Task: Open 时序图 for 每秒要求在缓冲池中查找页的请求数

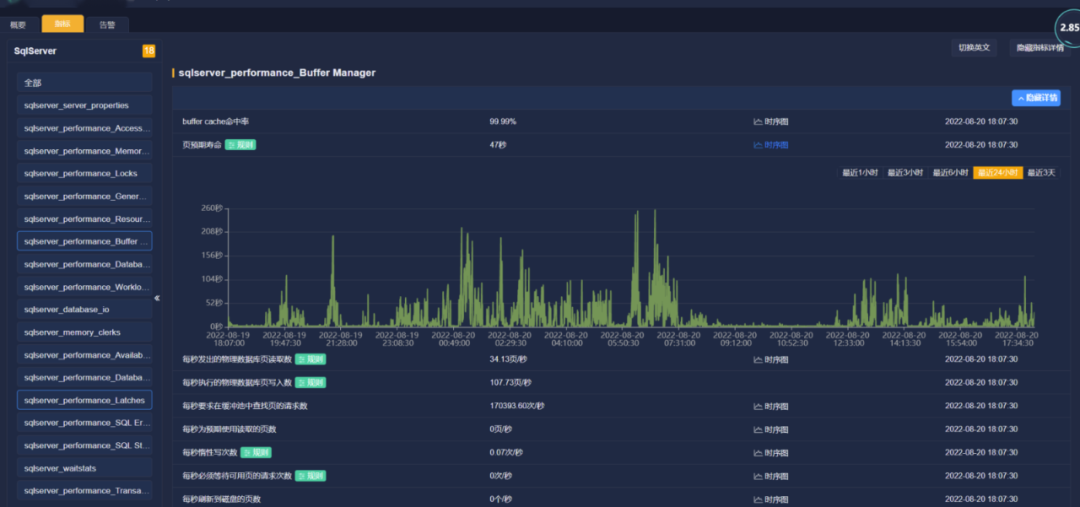Action: click(x=771, y=406)
